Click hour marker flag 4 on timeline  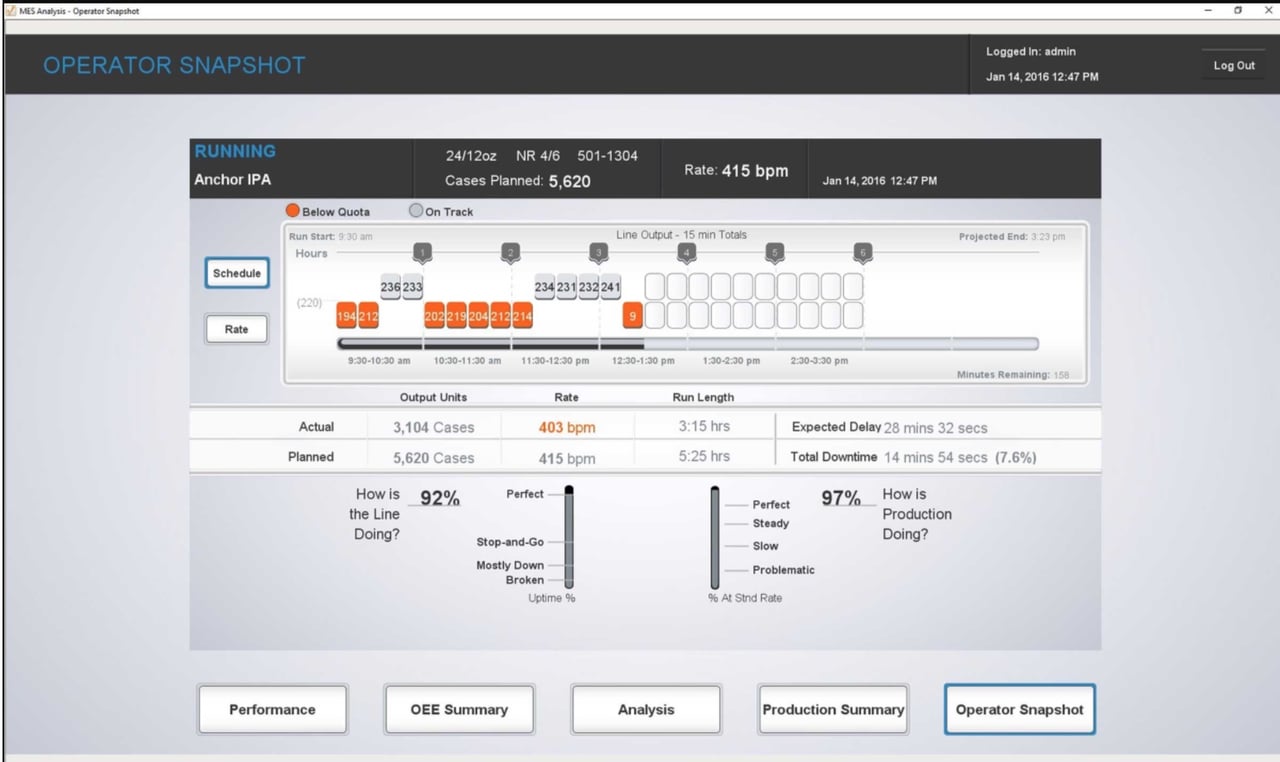(686, 252)
